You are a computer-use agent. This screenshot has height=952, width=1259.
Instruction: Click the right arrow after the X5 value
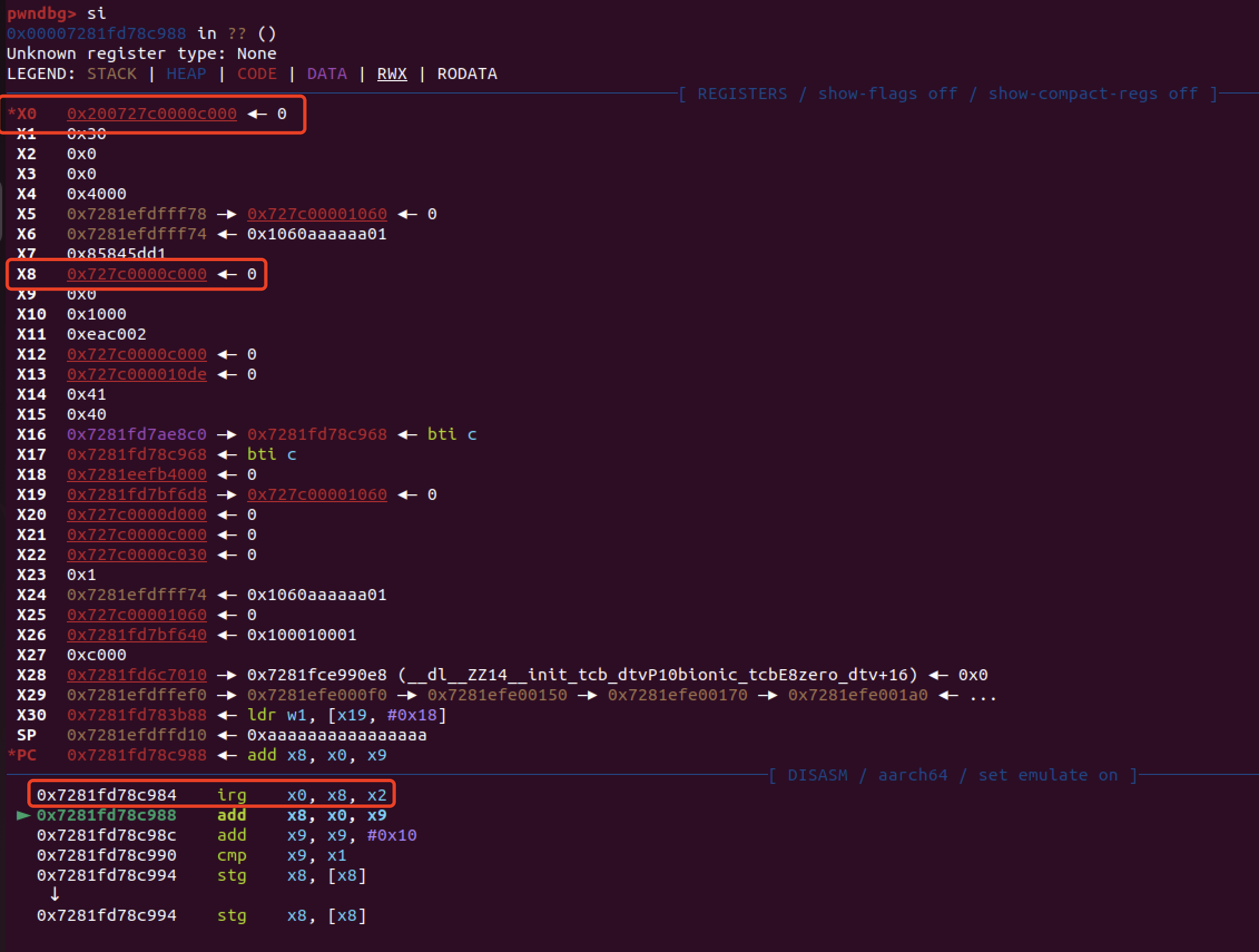click(227, 214)
